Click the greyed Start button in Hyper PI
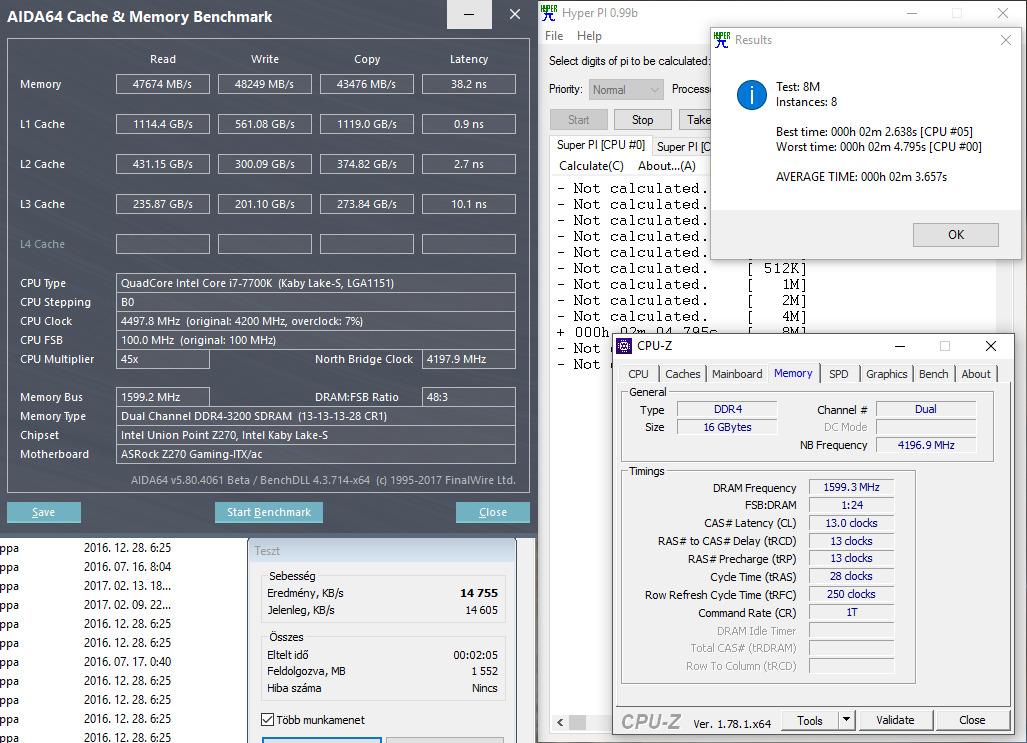The width and height of the screenshot is (1027, 743). pyautogui.click(x=578, y=120)
